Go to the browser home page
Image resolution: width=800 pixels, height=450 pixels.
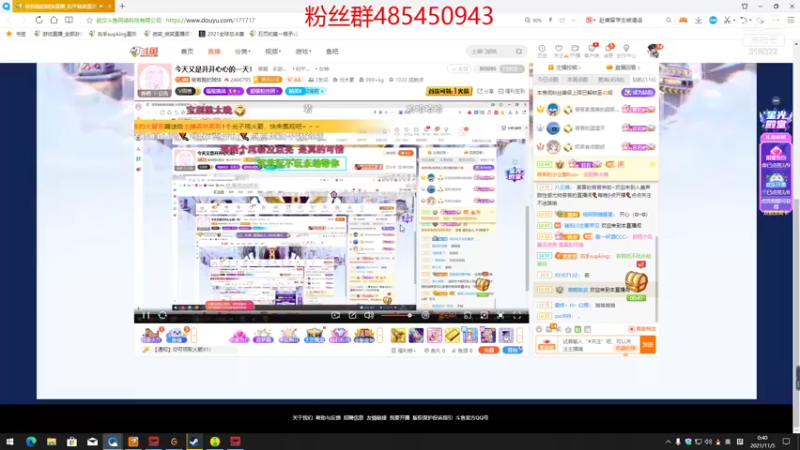point(54,20)
